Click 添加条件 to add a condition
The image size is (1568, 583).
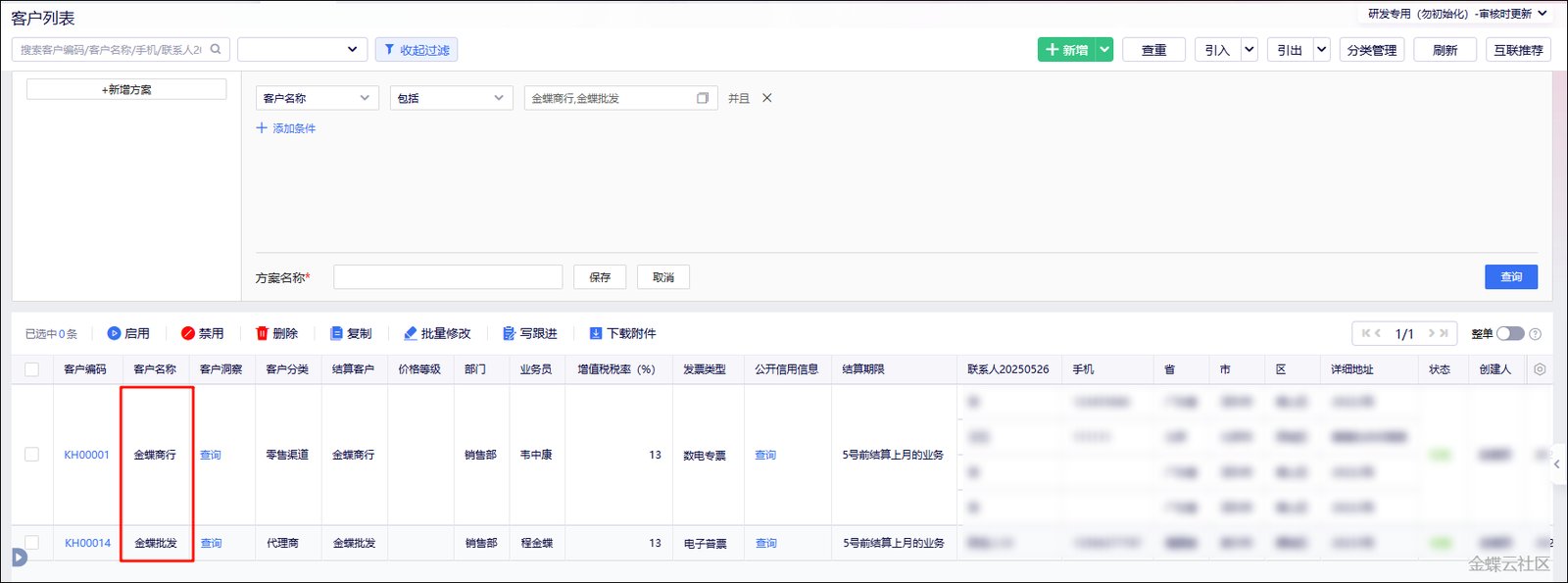pyautogui.click(x=286, y=128)
